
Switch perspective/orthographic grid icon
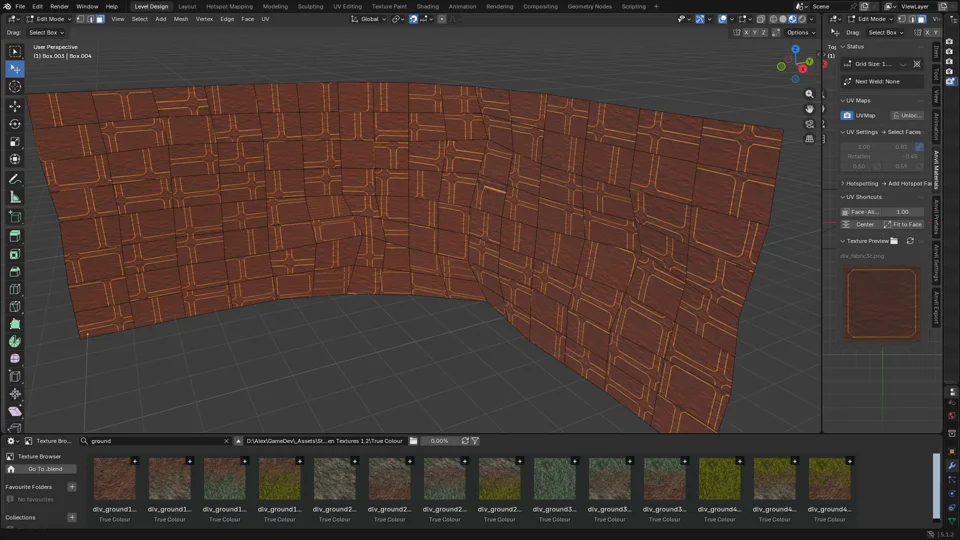[x=809, y=139]
